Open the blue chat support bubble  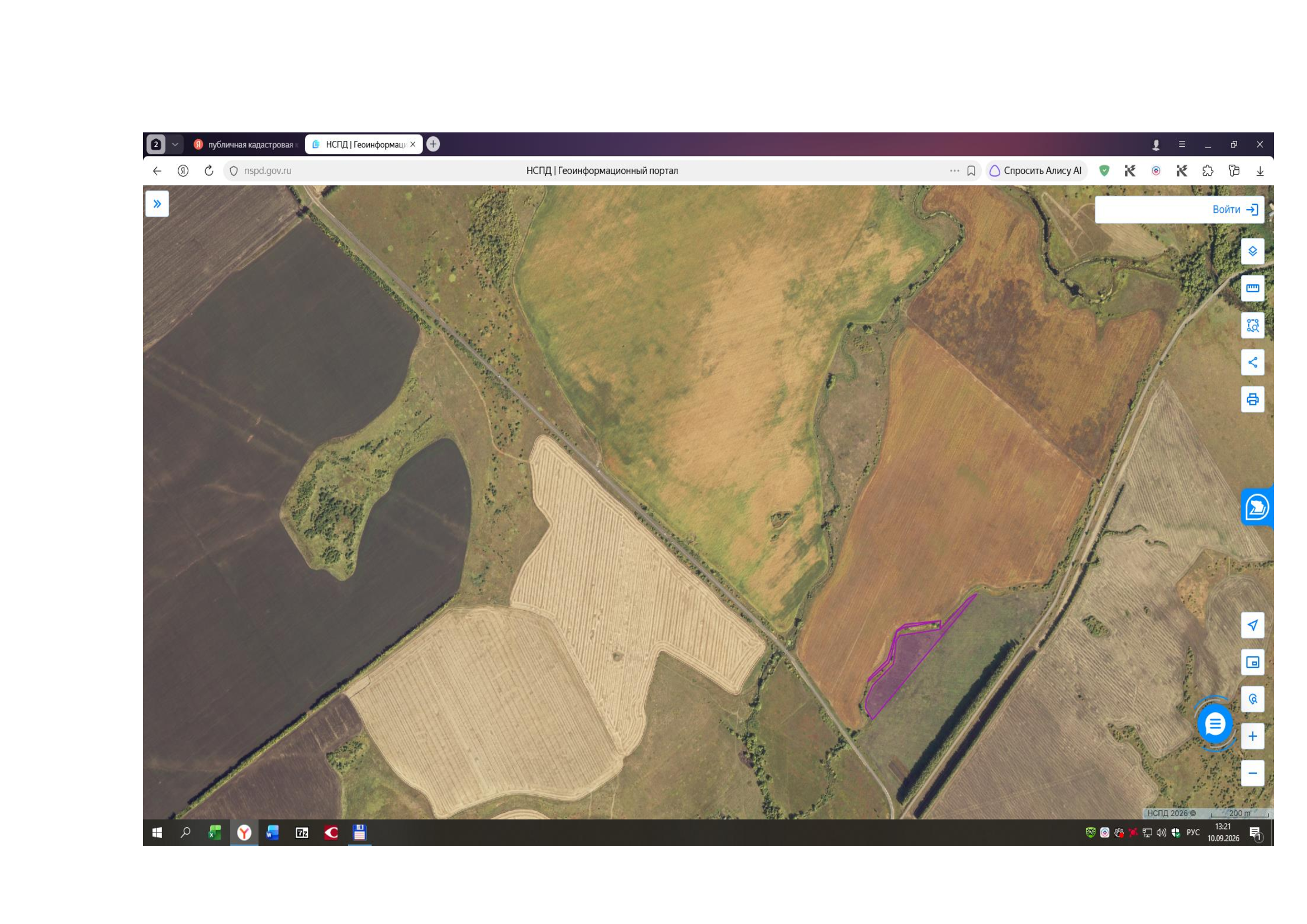(1215, 723)
